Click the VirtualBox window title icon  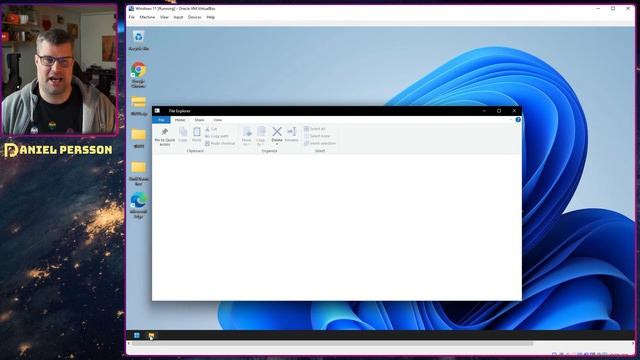tap(131, 8)
